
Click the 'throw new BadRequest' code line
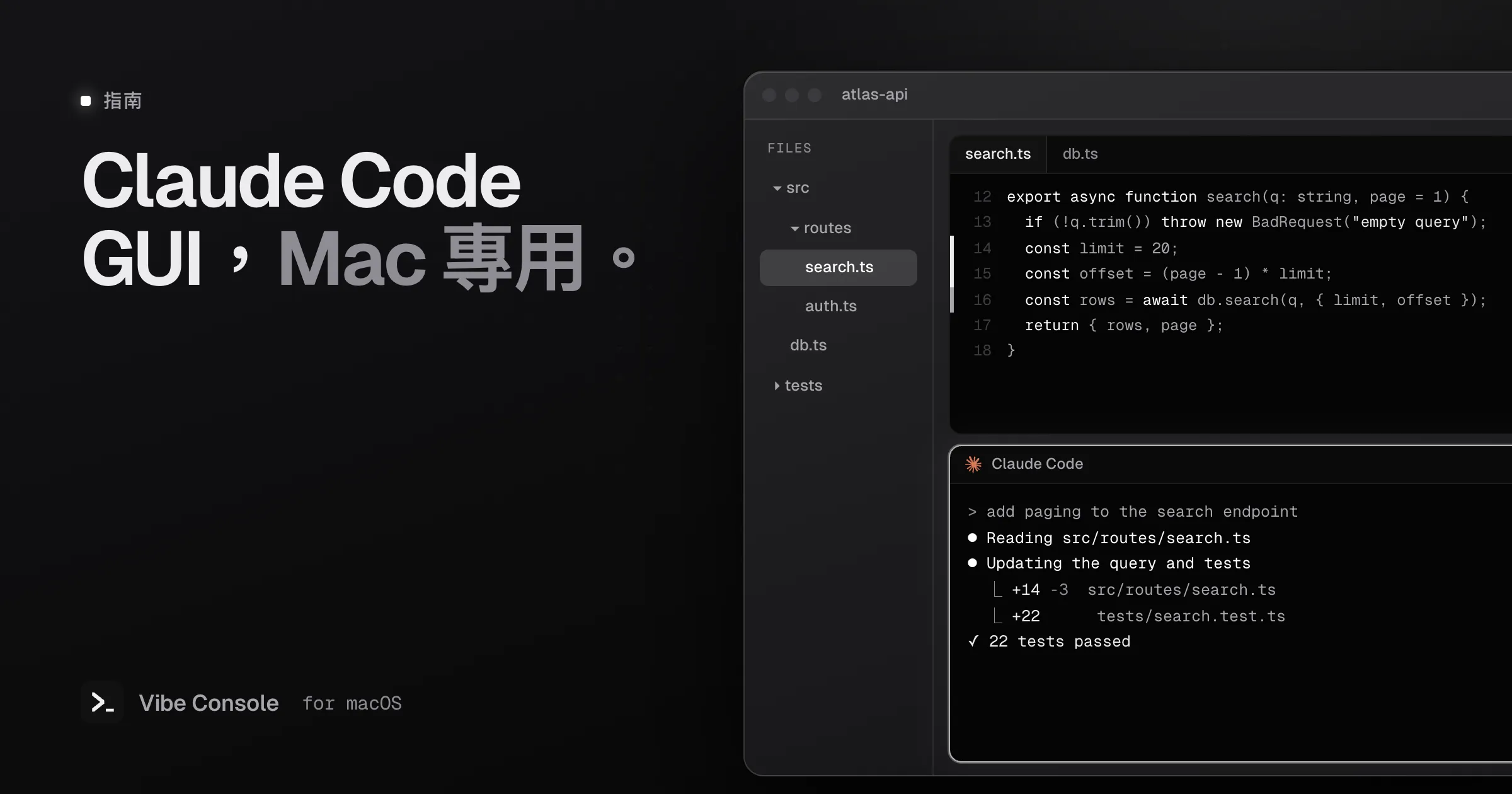point(1256,222)
